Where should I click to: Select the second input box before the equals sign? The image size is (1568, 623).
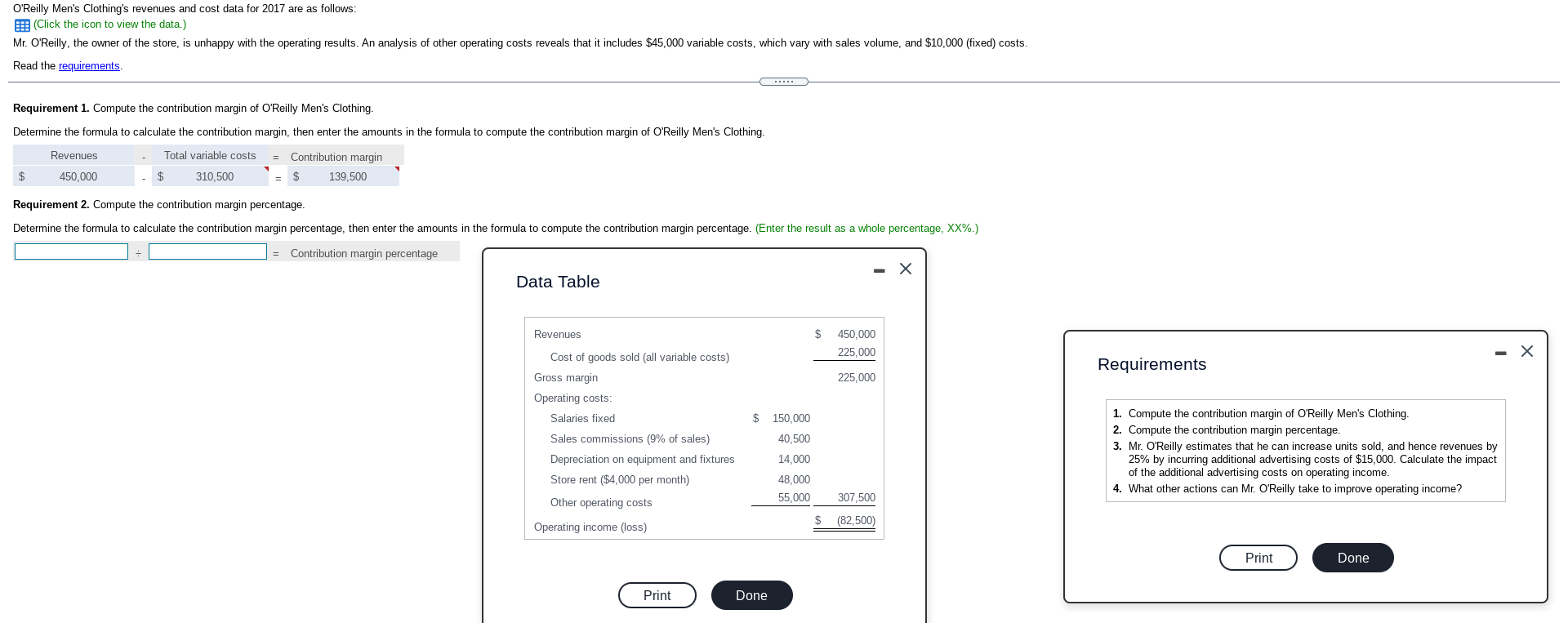207,251
